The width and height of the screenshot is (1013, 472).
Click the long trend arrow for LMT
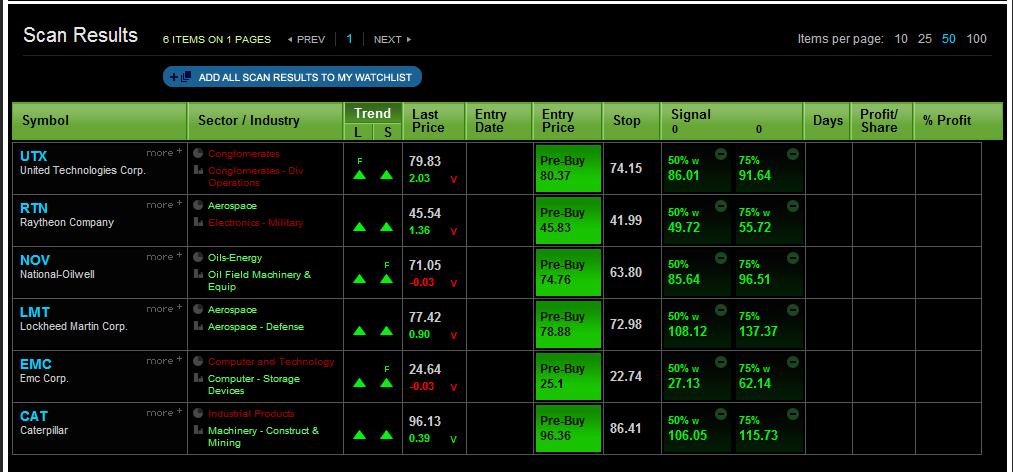tap(360, 331)
